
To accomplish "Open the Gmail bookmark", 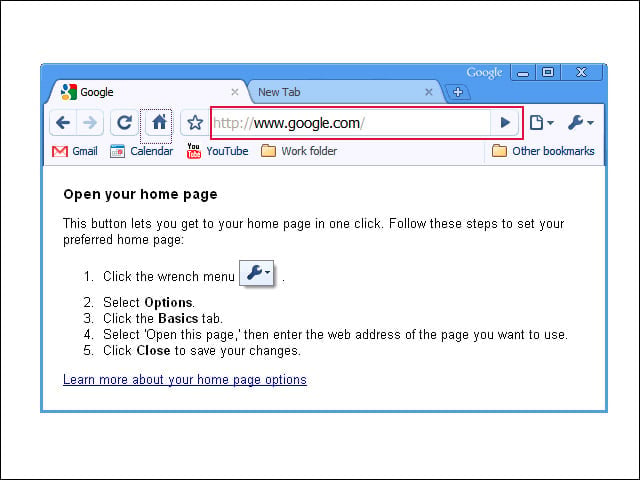I will tap(75, 151).
